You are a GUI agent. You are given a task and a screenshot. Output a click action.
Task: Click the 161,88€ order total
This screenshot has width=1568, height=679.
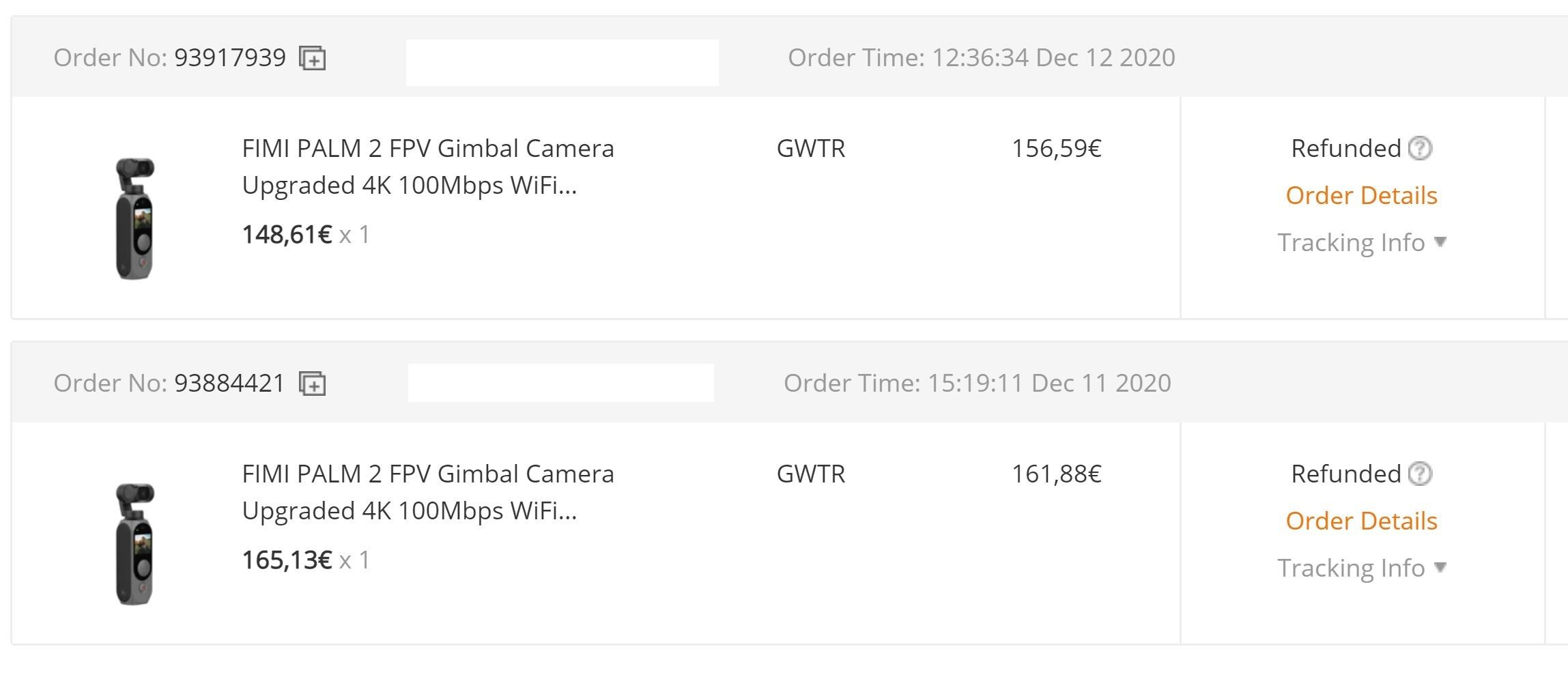coord(1057,474)
